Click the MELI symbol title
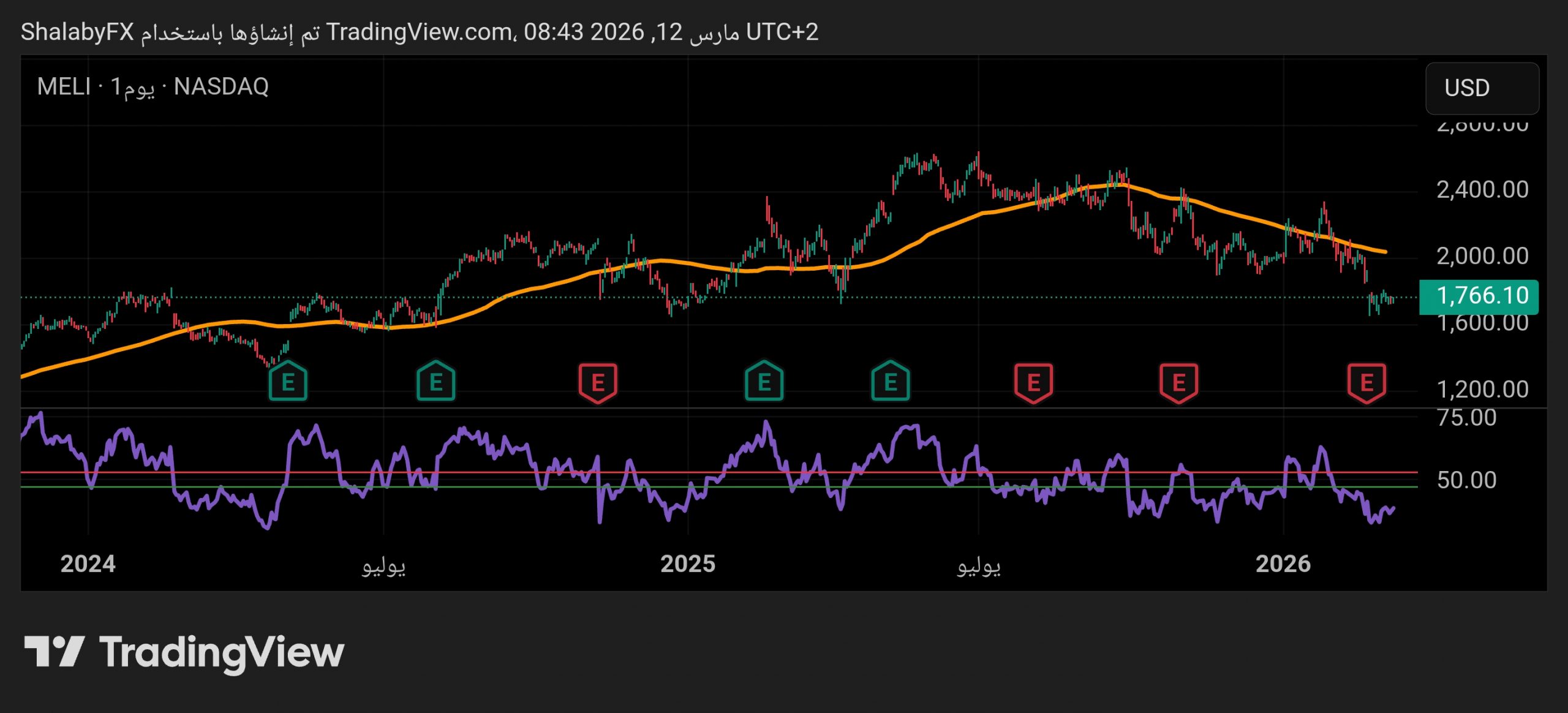 click(64, 87)
